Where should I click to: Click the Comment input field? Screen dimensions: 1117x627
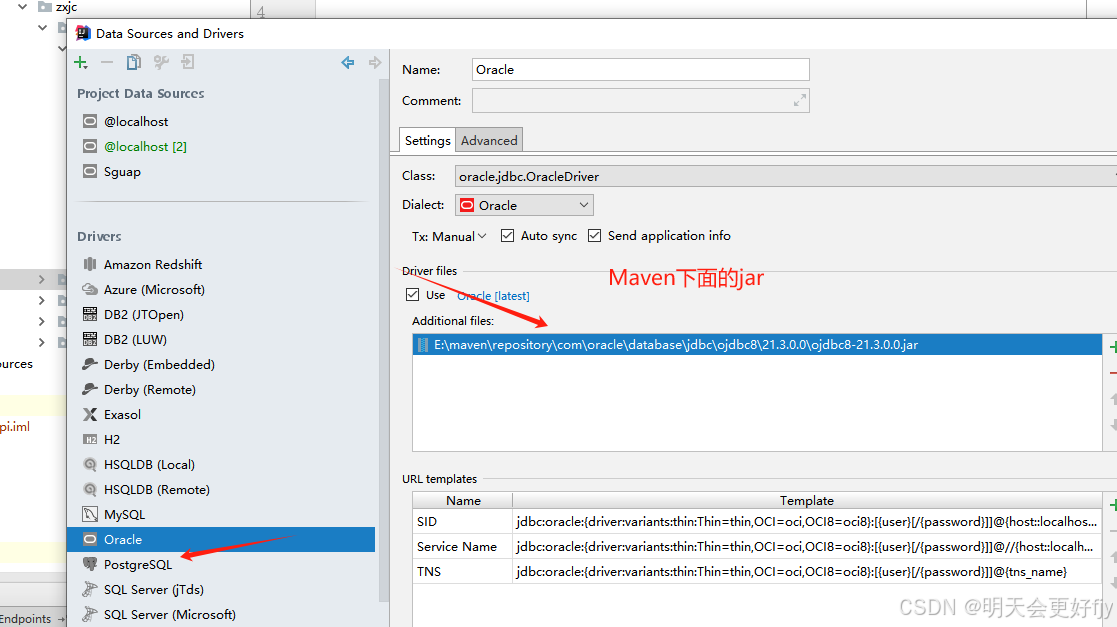coord(640,100)
